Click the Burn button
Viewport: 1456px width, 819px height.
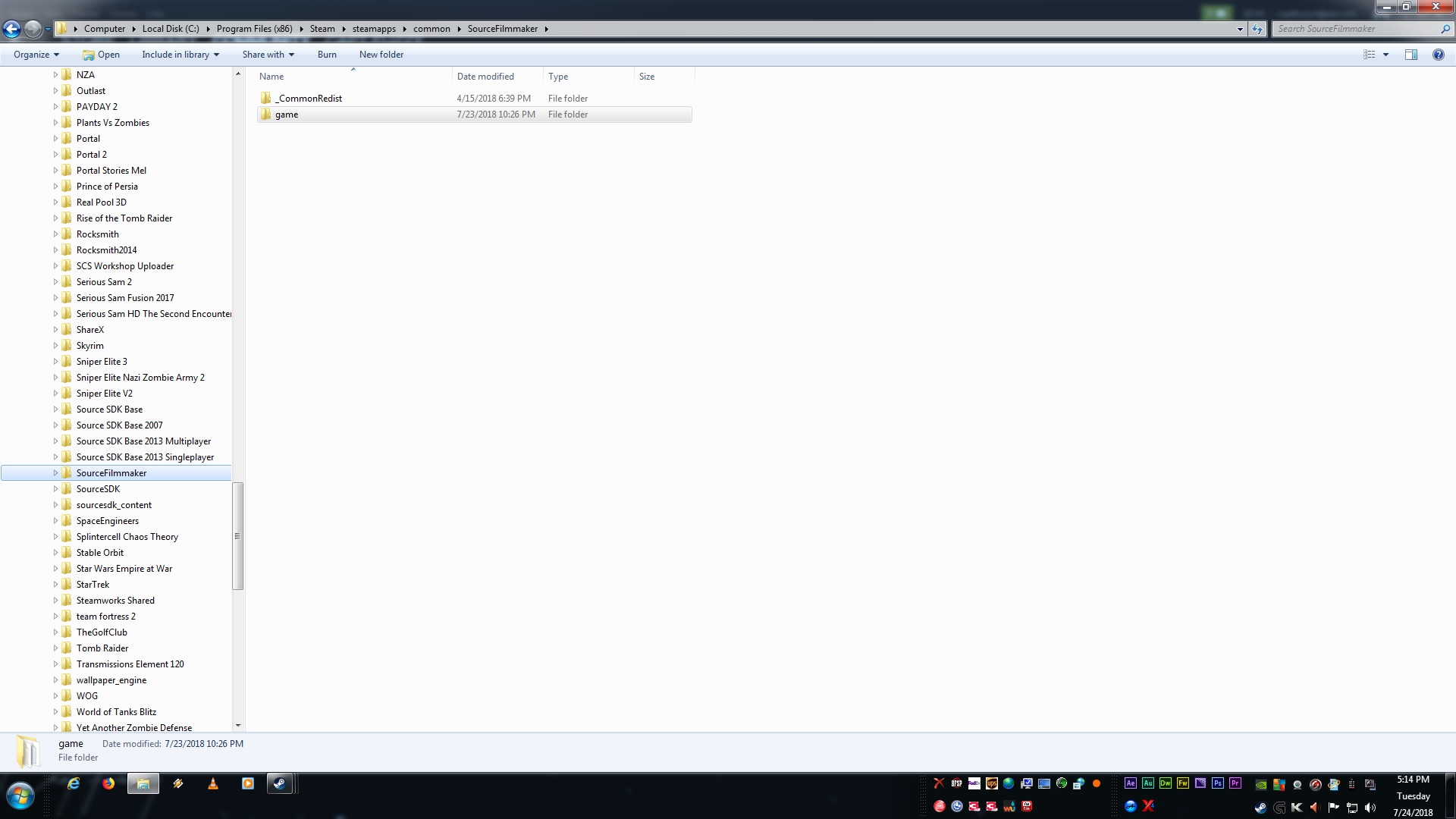click(327, 55)
